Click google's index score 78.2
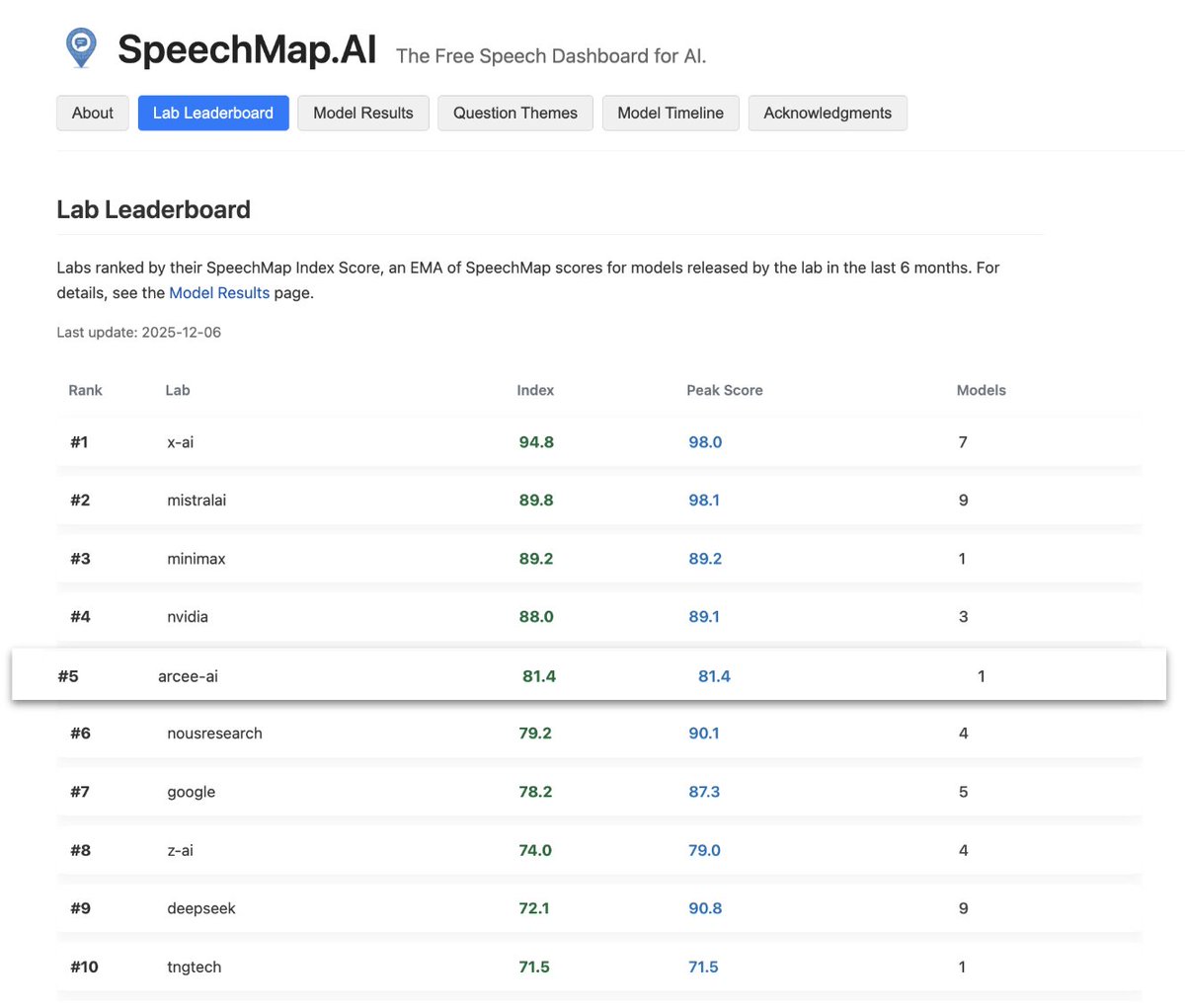 point(535,792)
